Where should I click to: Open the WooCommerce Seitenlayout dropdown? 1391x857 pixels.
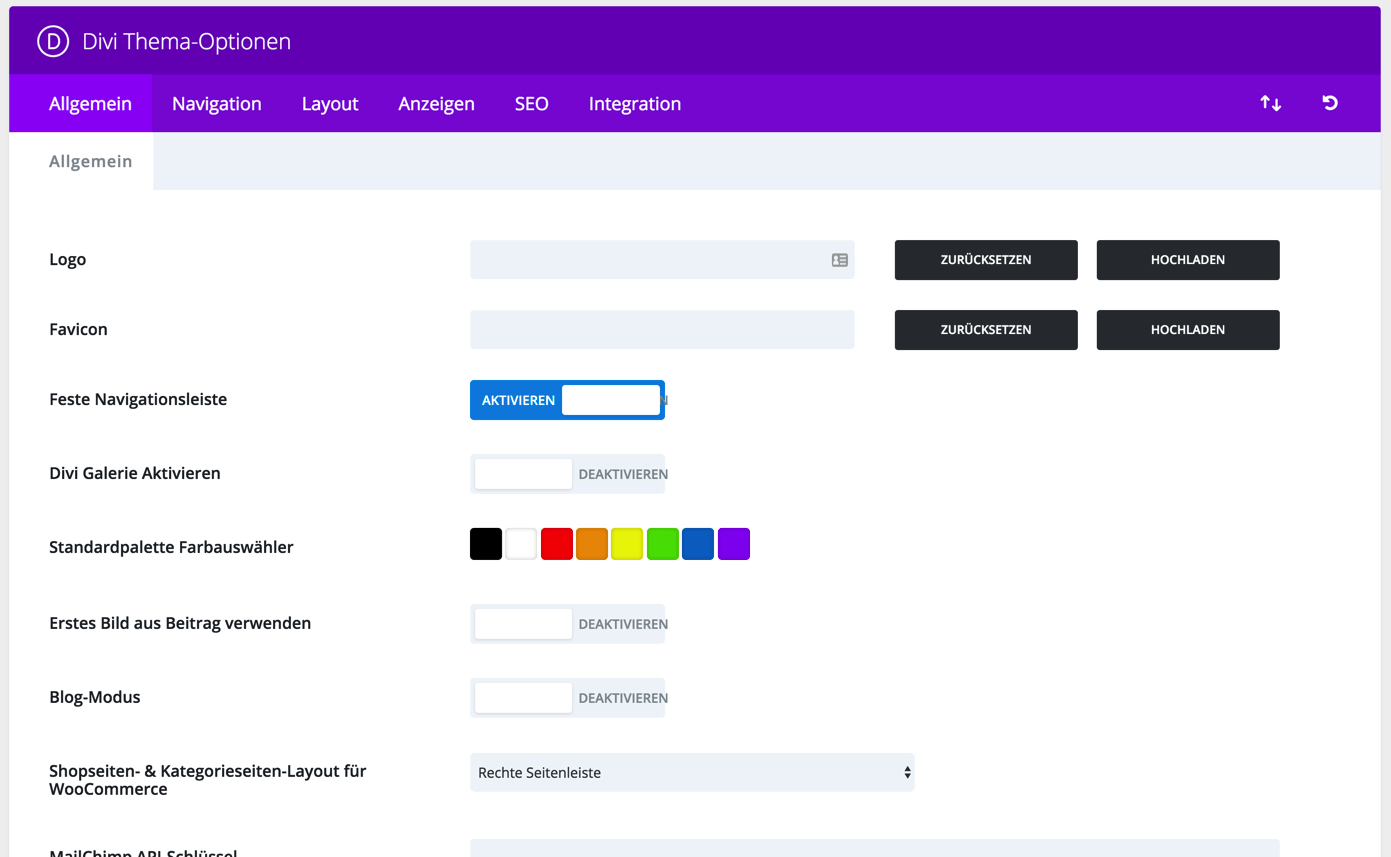tap(692, 772)
